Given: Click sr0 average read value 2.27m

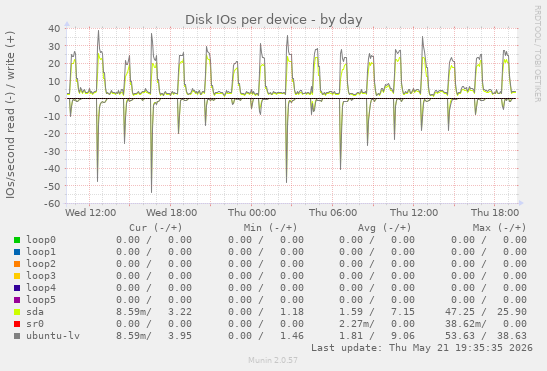Looking at the screenshot, I should tap(354, 324).
